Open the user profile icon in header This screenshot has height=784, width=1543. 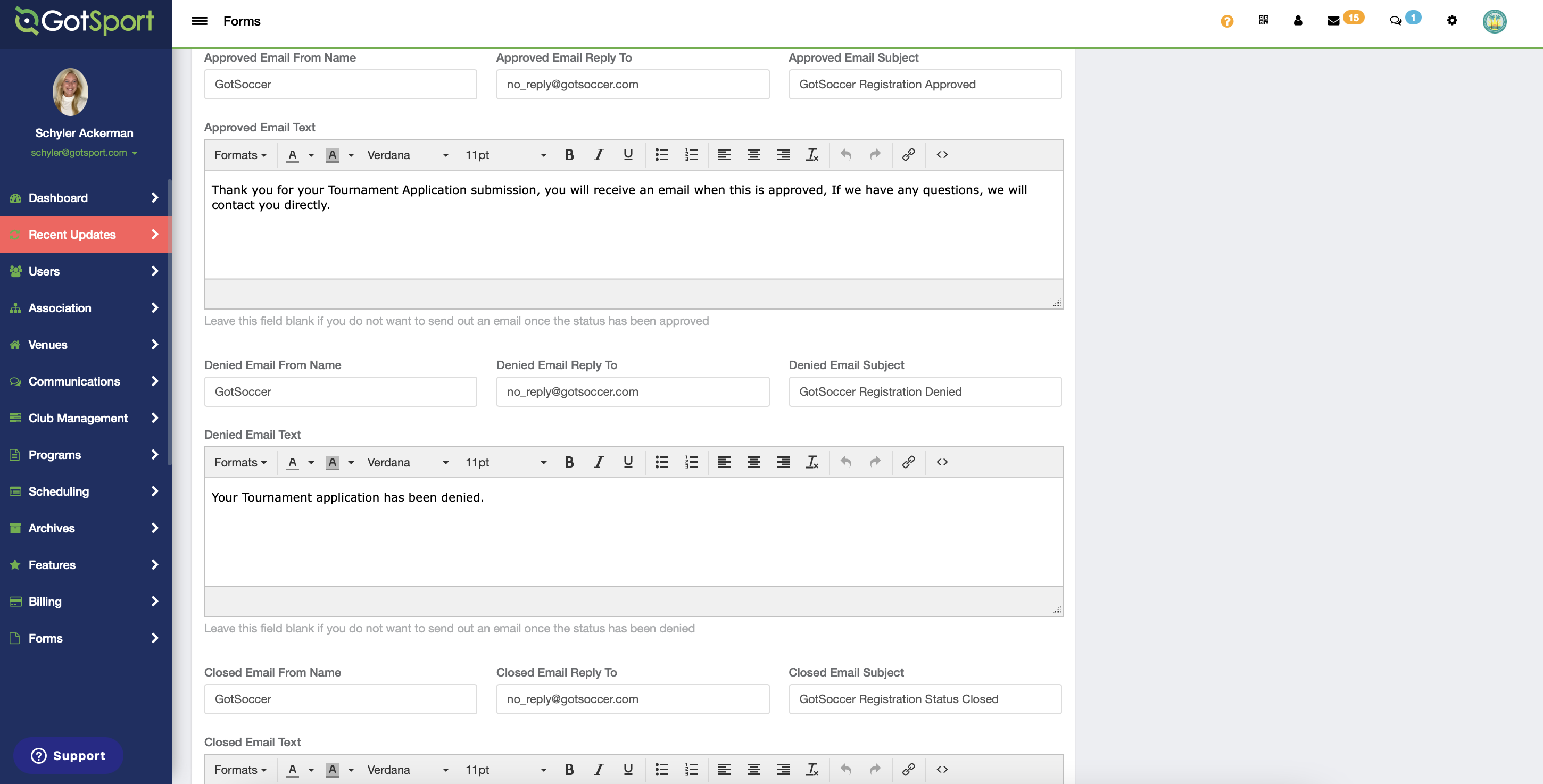tap(1297, 20)
